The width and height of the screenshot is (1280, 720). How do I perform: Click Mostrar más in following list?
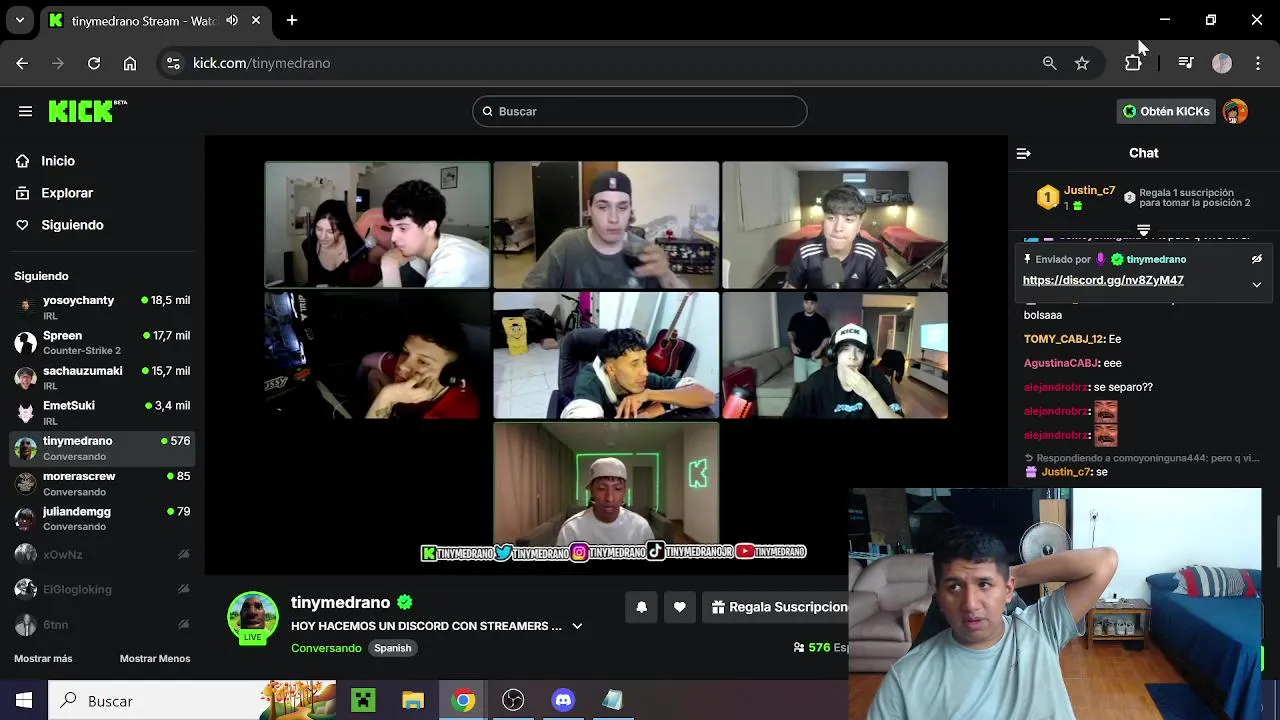pyautogui.click(x=43, y=658)
